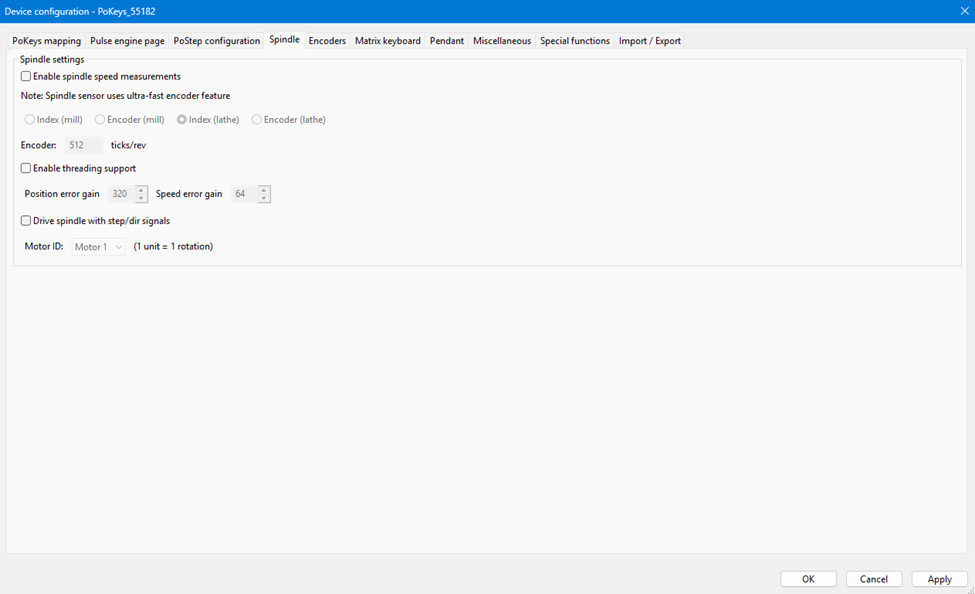Open the Motor ID dropdown
975x594 pixels.
[x=99, y=247]
